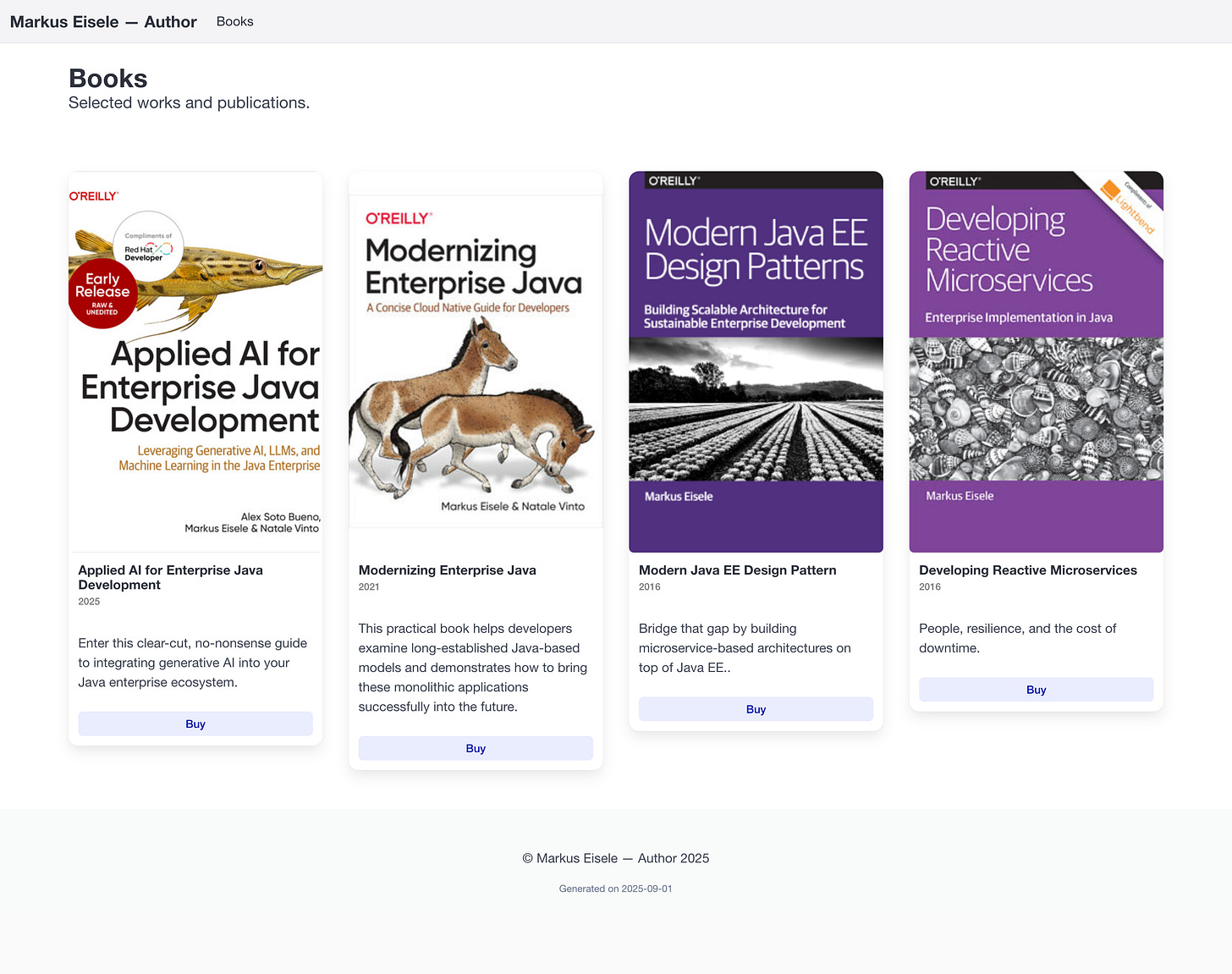Buy Modern Java EE Design Pattern

coord(756,709)
